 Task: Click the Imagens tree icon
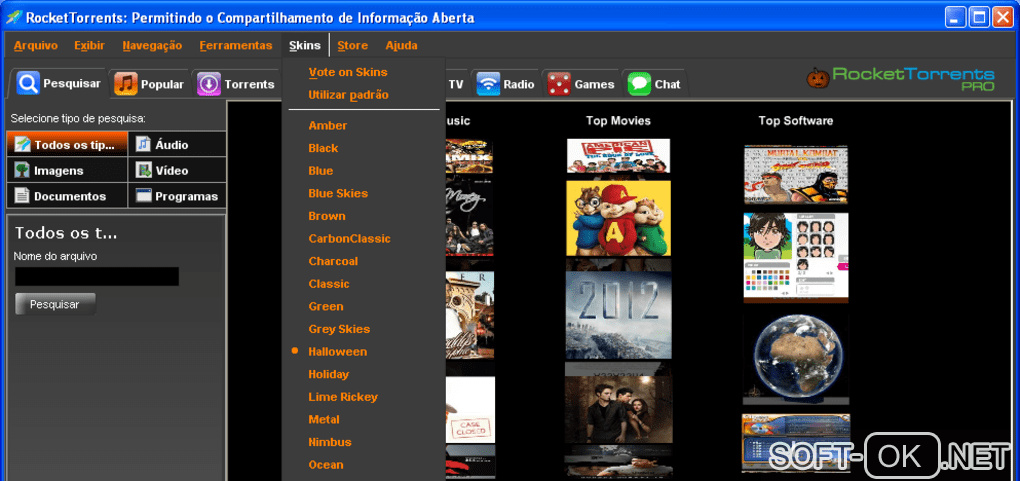click(x=22, y=171)
